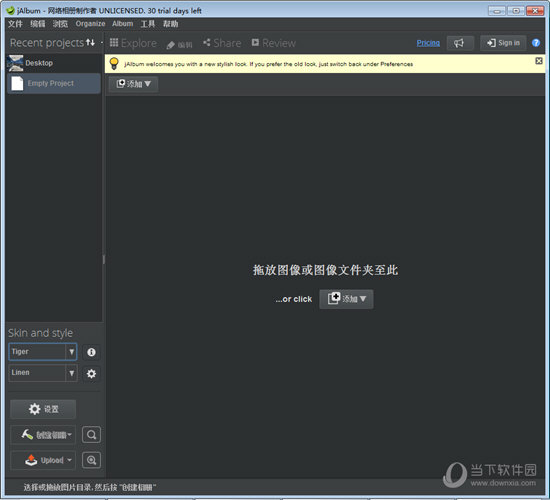The image size is (550, 500).
Task: Click the Upload dropdown button
Action: [43, 460]
